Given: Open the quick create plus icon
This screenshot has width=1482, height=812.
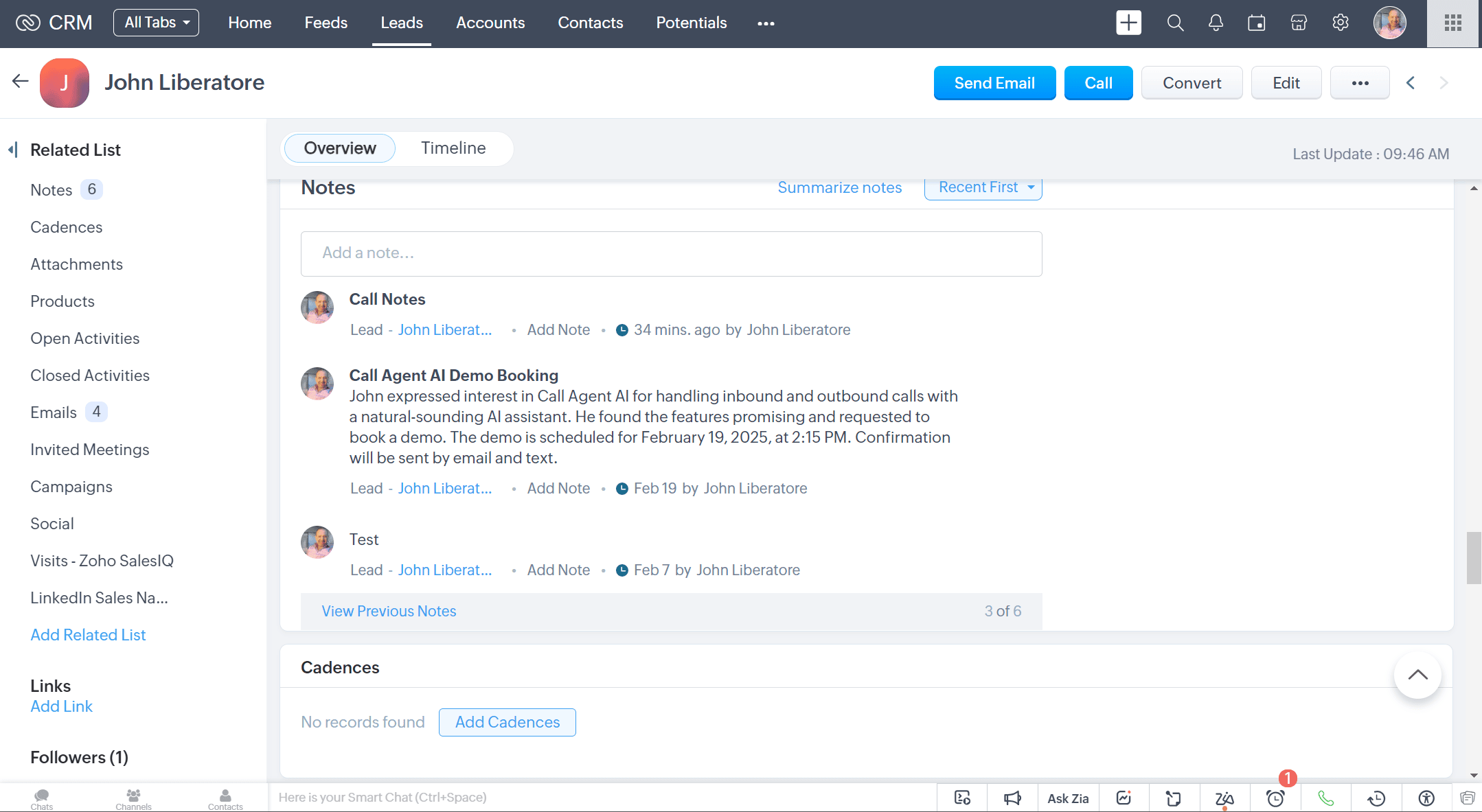Looking at the screenshot, I should (1128, 23).
